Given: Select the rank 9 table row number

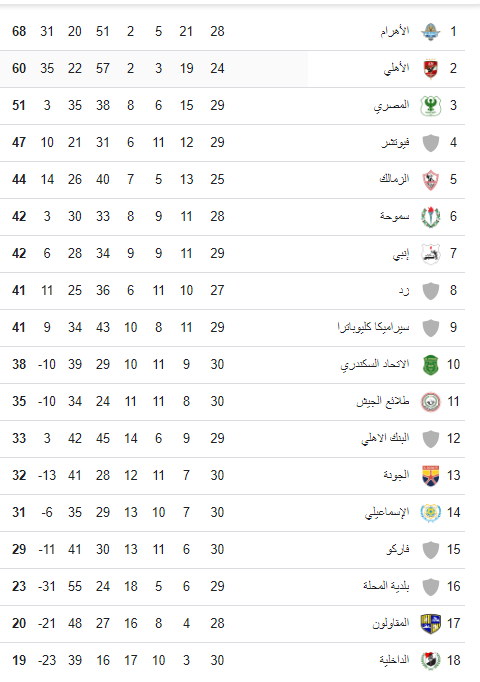Looking at the screenshot, I should pos(453,327).
